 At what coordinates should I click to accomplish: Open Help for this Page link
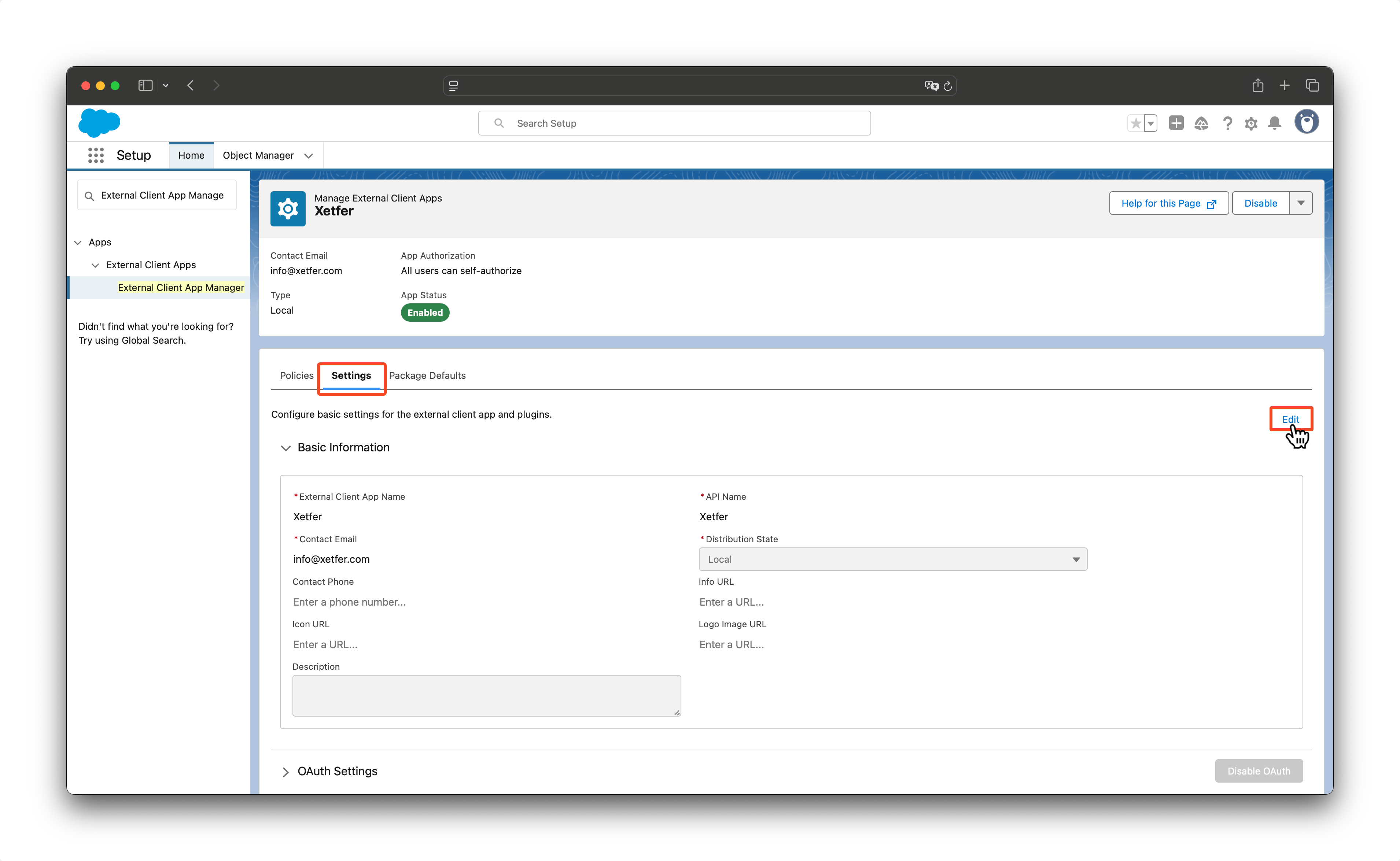coord(1169,203)
